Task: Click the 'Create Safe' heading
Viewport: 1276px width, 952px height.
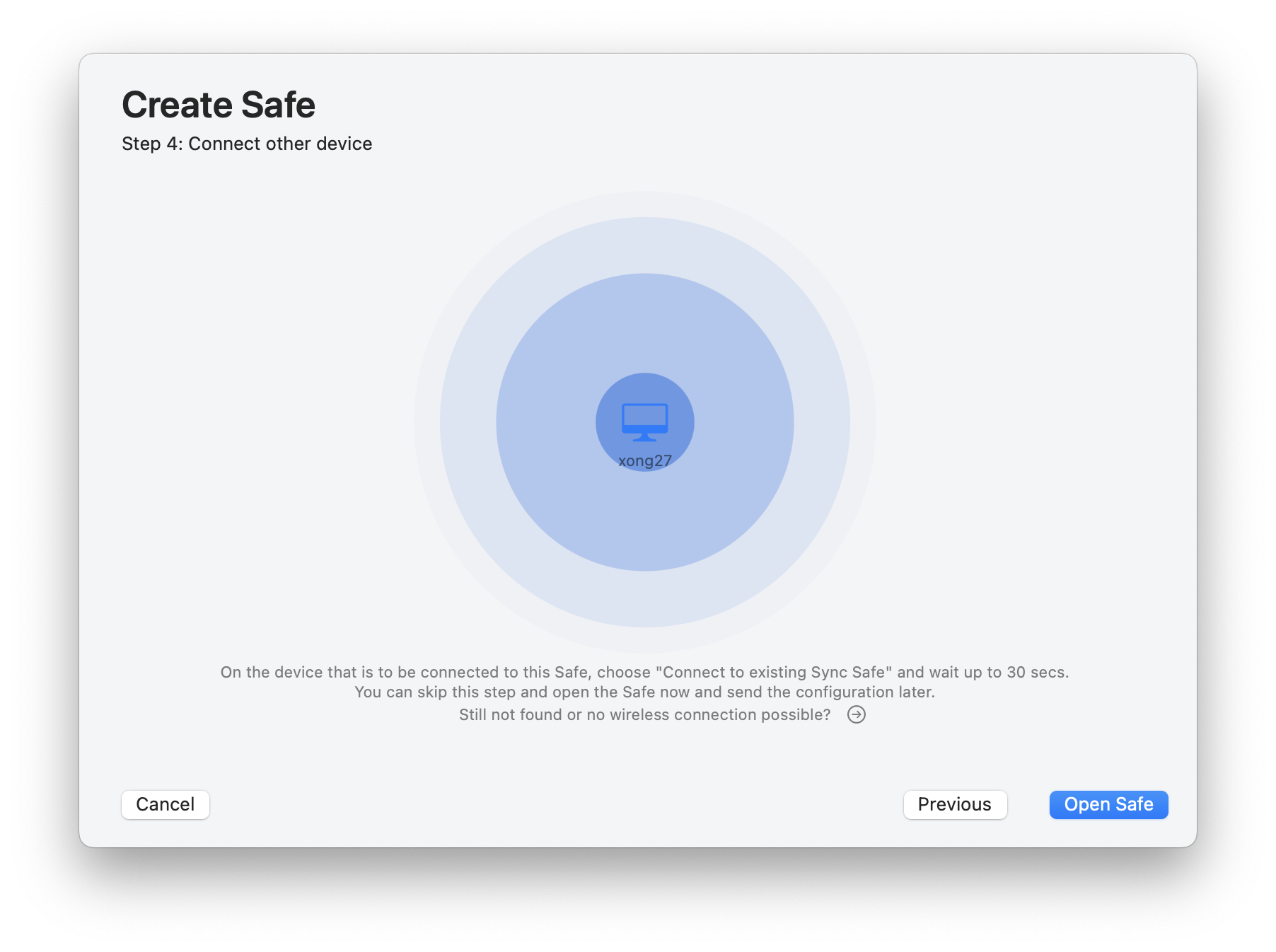Action: 219,105
